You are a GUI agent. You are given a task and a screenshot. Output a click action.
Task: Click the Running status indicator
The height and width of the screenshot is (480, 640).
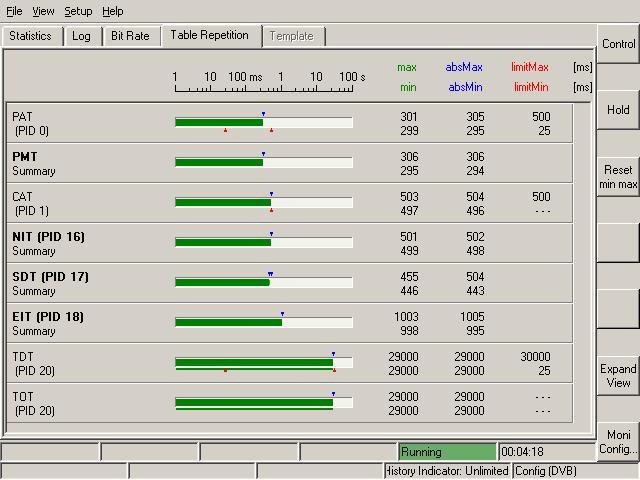(446, 452)
